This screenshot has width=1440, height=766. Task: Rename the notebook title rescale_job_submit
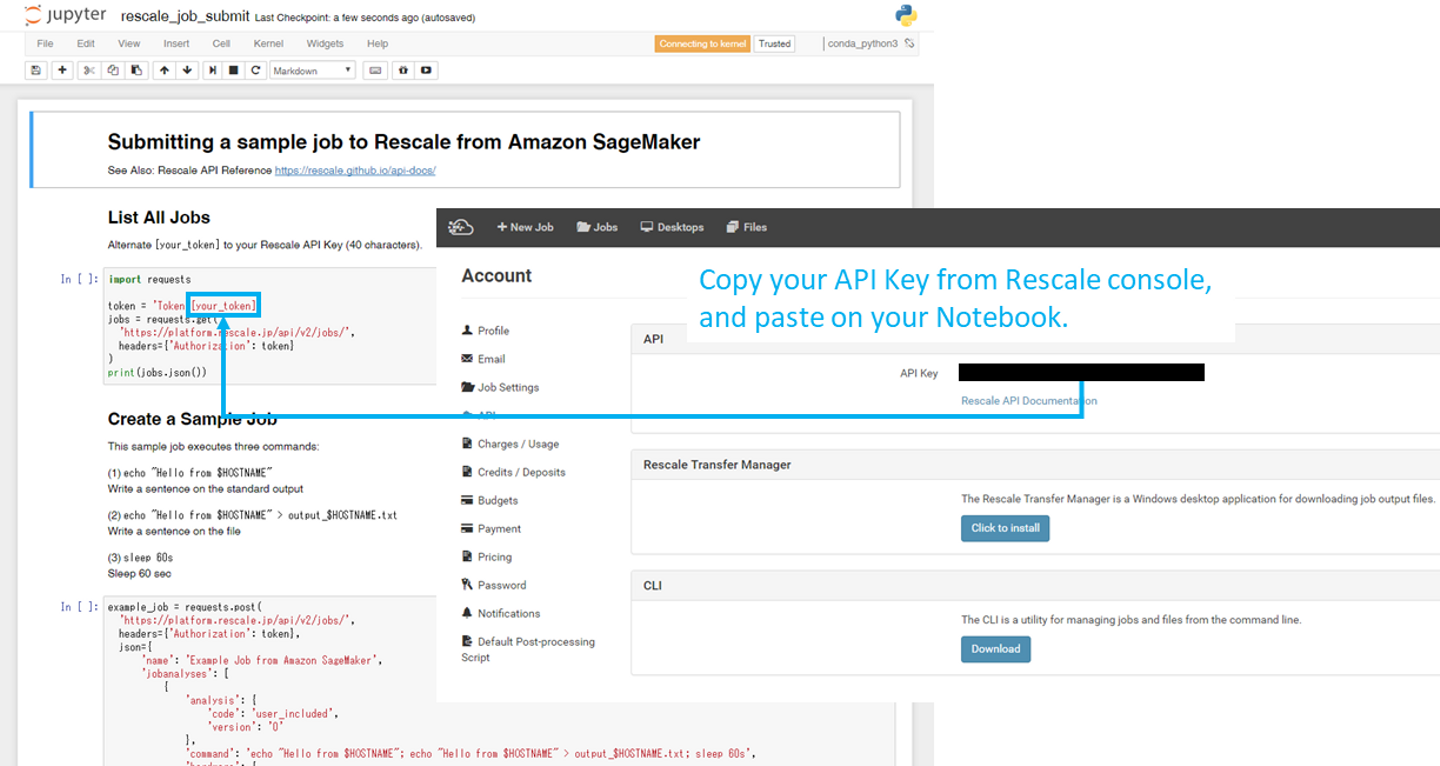(185, 16)
